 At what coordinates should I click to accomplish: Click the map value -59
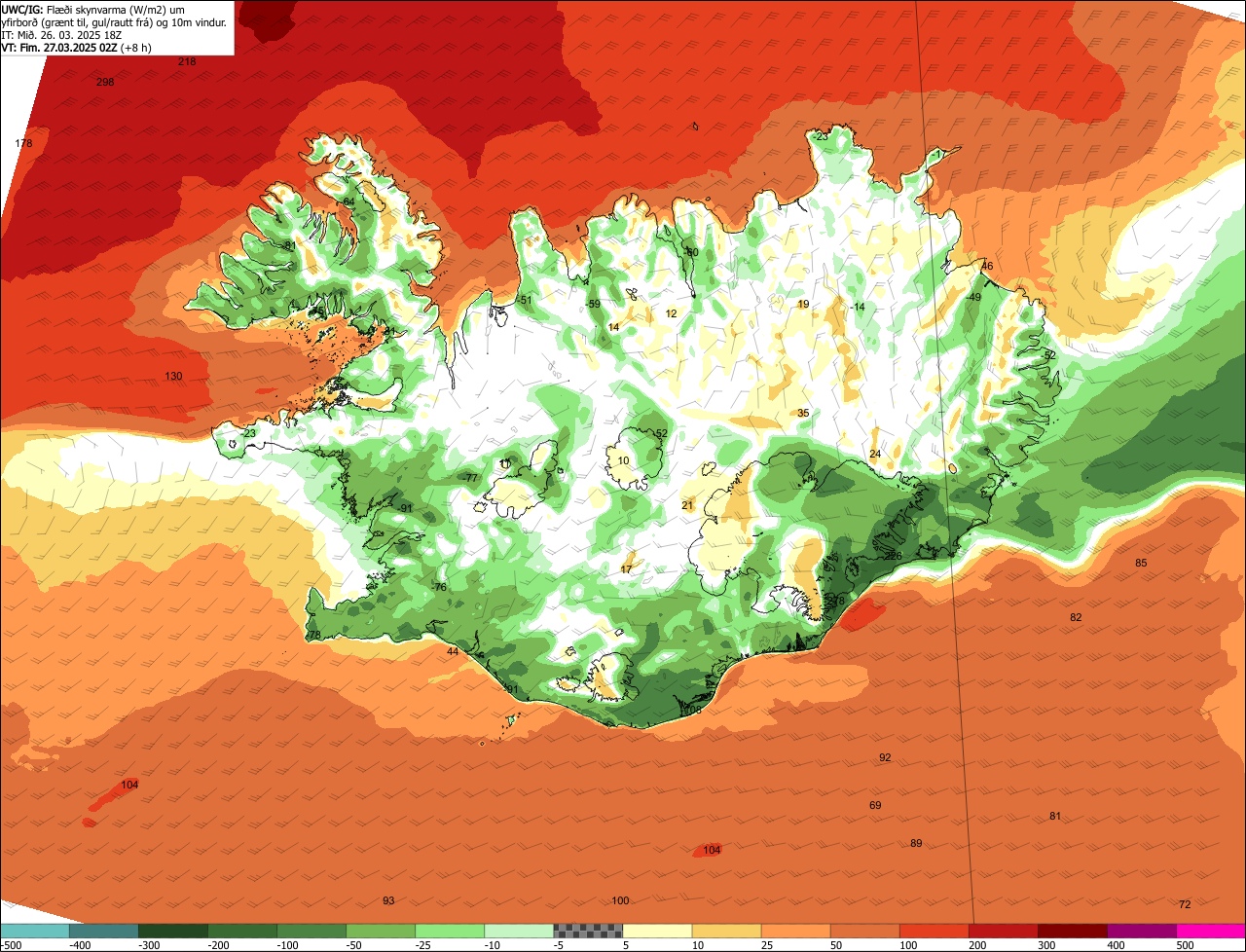[x=593, y=304]
